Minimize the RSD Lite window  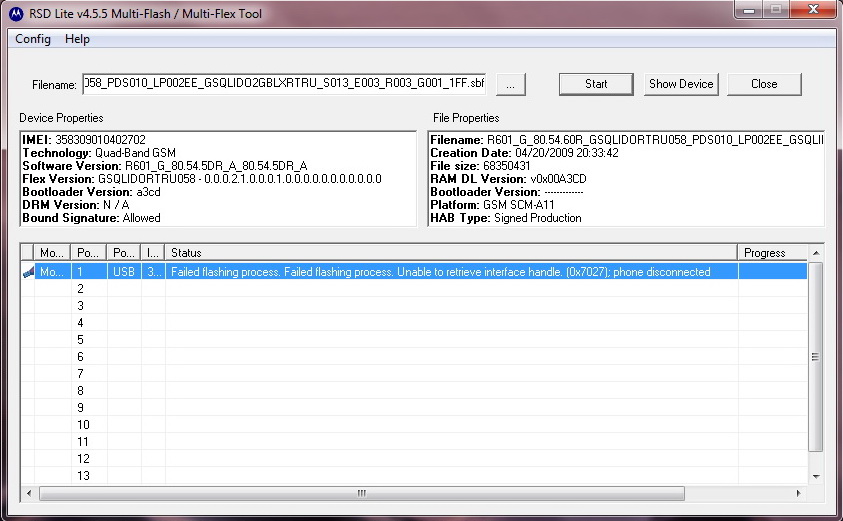tap(749, 10)
